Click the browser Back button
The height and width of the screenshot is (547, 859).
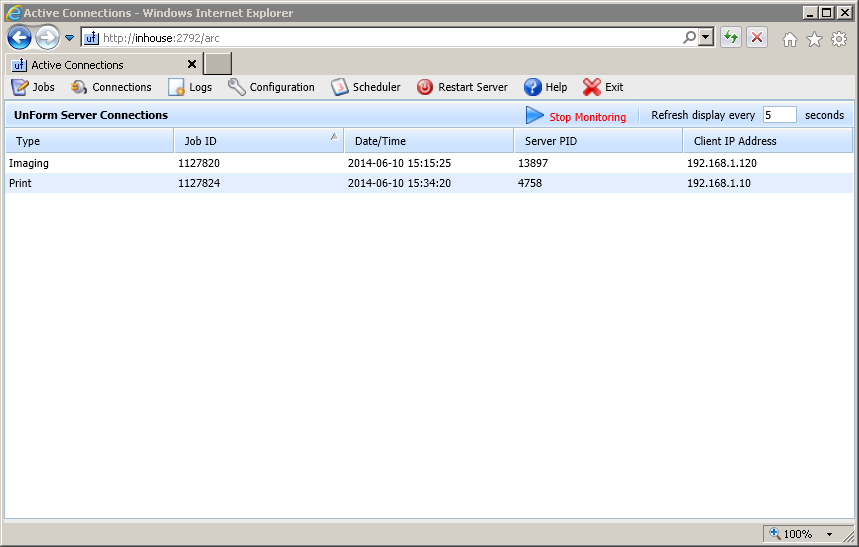click(19, 38)
